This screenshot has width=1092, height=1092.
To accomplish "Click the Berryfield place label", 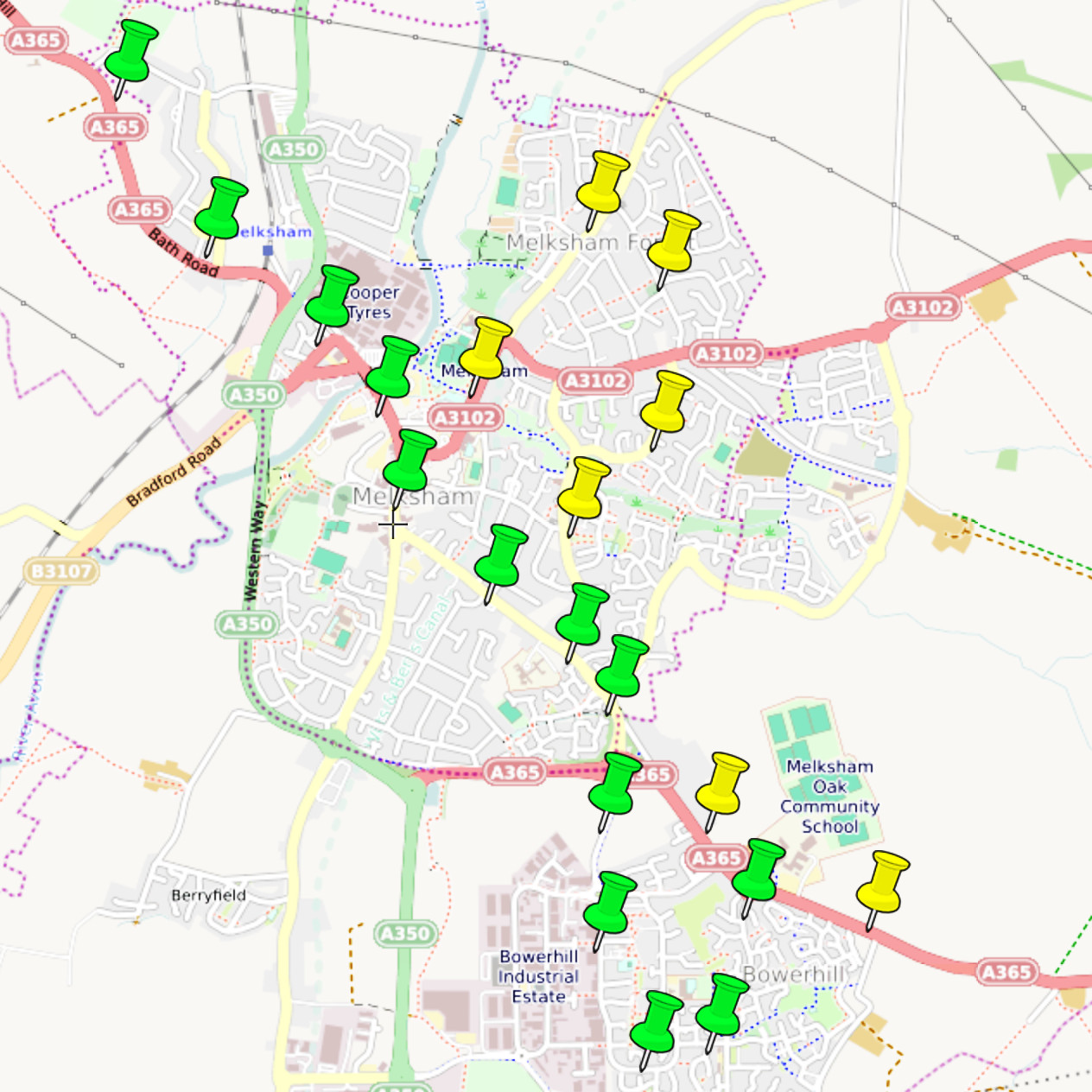I will pos(208,895).
